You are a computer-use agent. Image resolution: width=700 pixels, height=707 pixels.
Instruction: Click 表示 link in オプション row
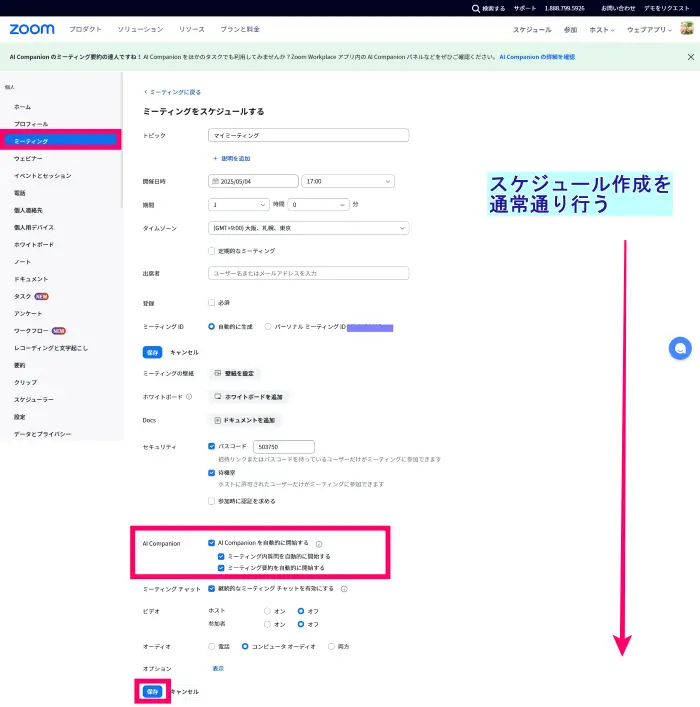(x=218, y=668)
